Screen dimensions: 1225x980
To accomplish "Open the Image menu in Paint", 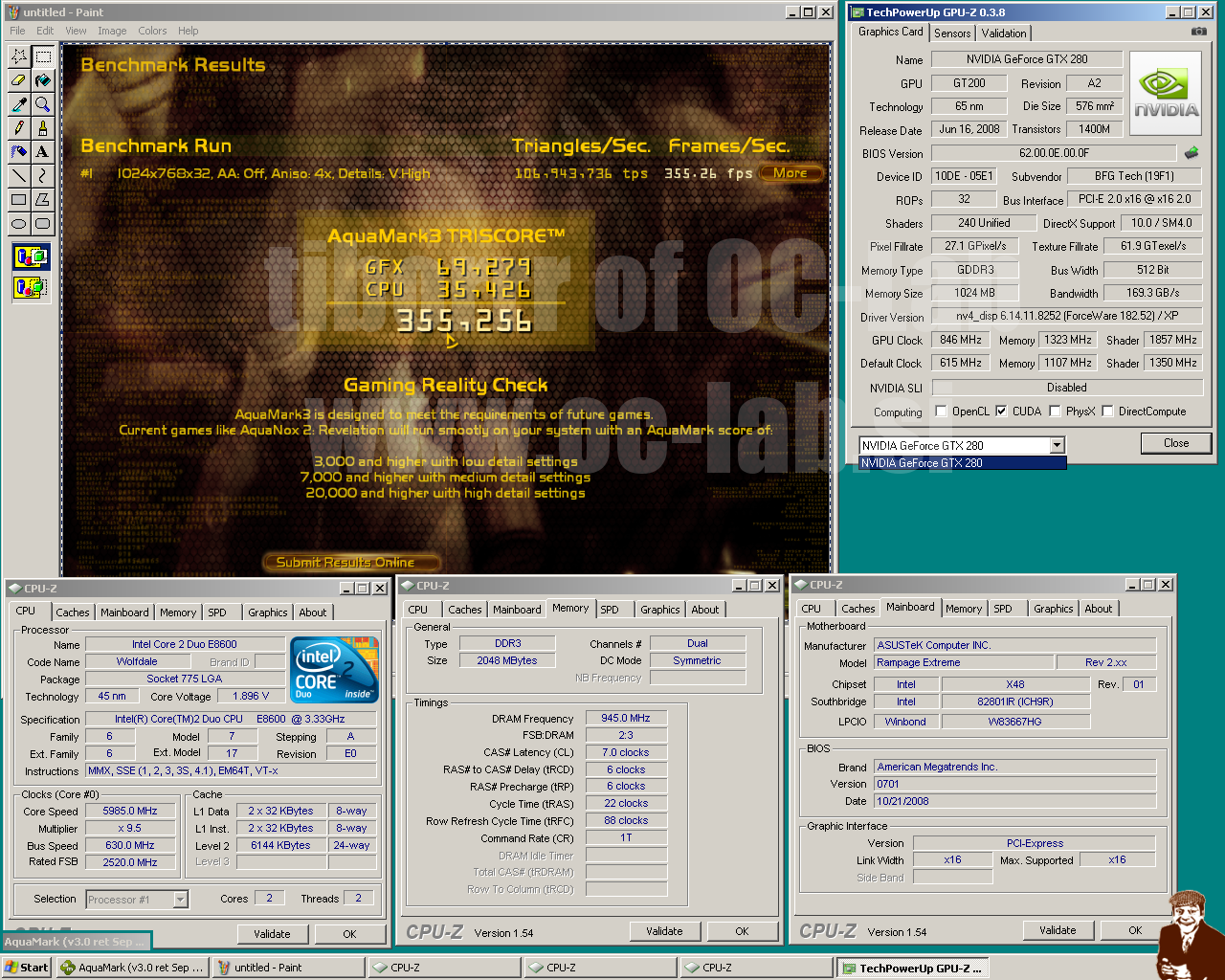I will (x=112, y=31).
